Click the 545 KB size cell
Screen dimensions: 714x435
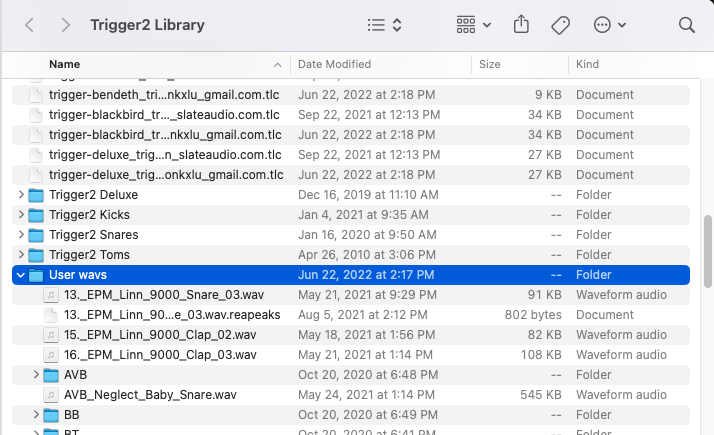tap(541, 395)
